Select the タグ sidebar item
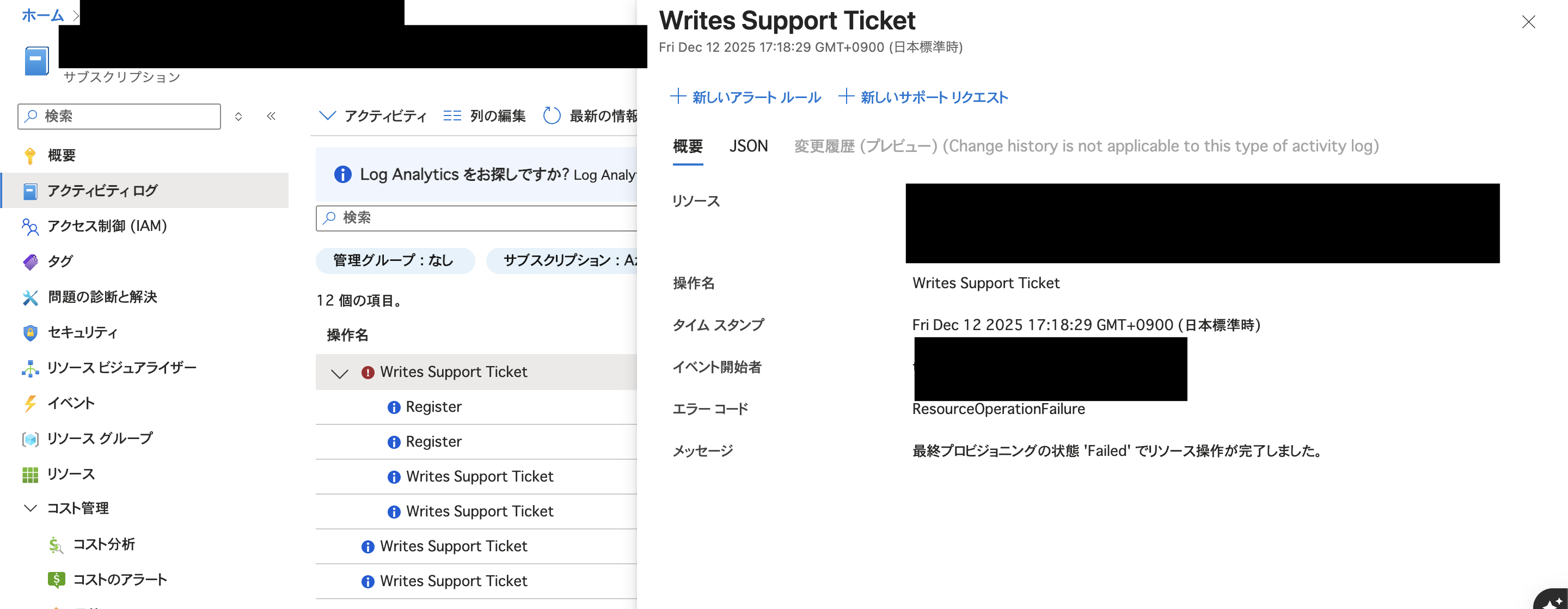1568x609 pixels. 60,261
